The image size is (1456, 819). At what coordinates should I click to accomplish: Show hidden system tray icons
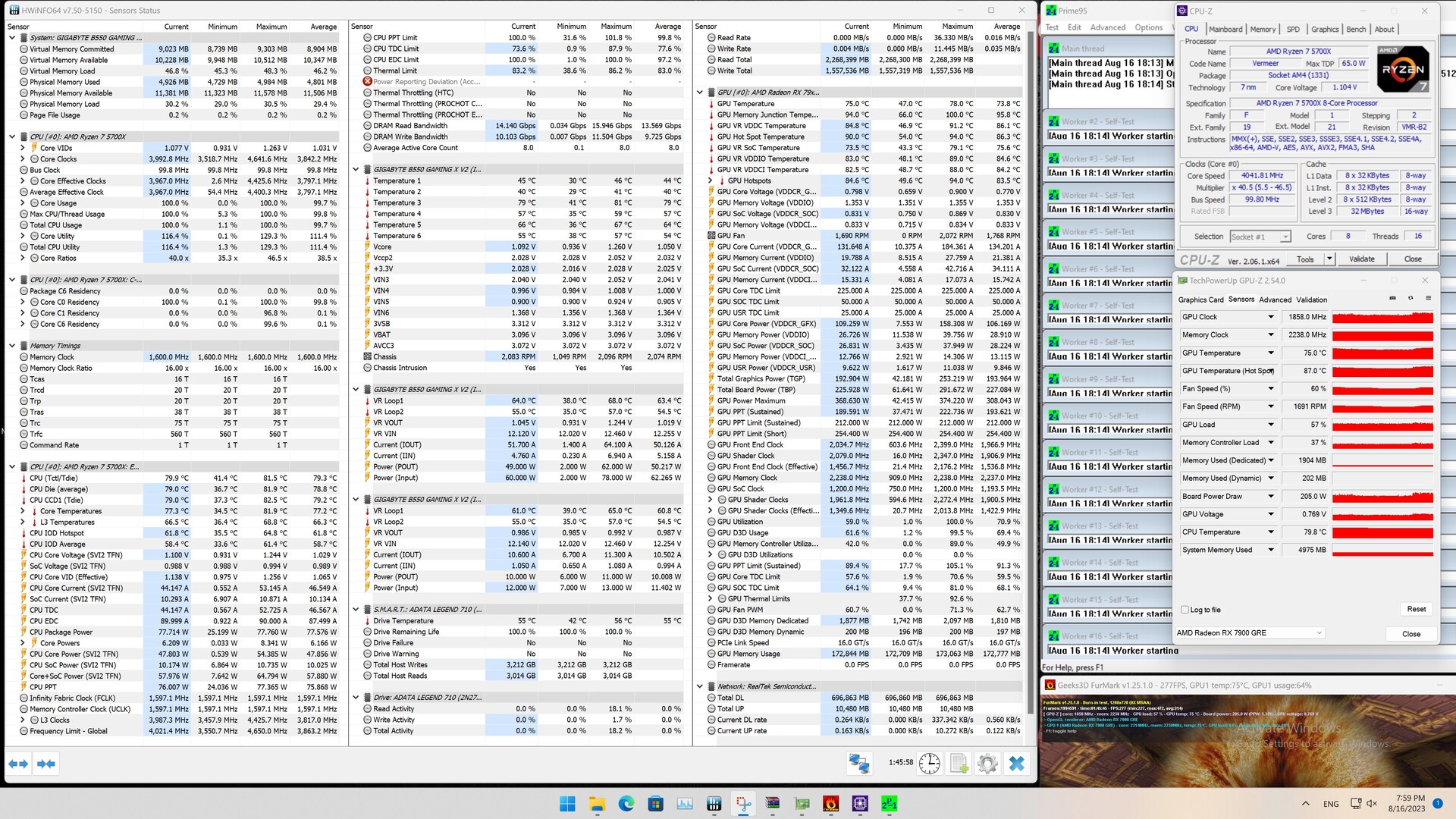[x=1305, y=804]
